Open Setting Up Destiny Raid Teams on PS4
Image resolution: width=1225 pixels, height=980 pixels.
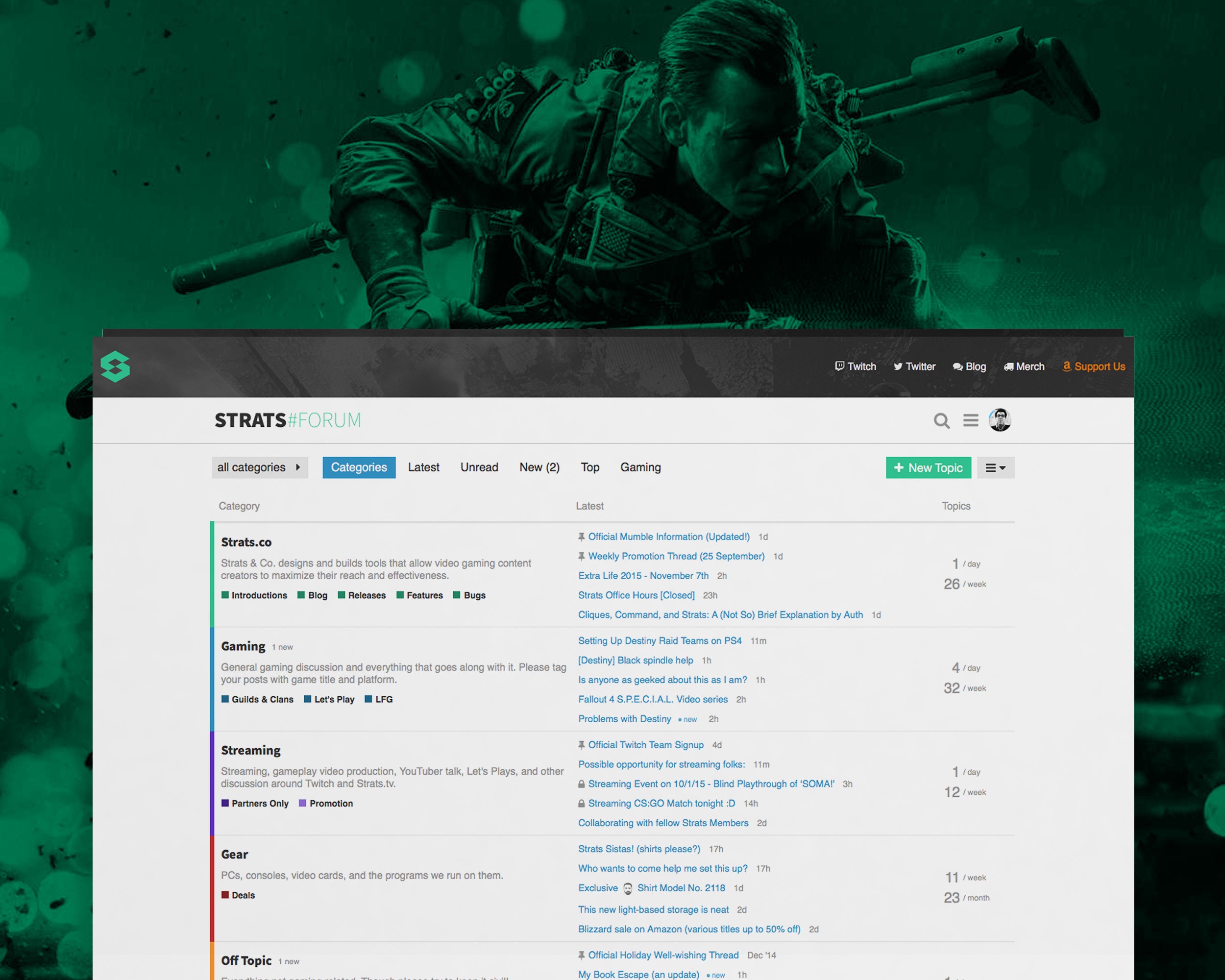[660, 641]
